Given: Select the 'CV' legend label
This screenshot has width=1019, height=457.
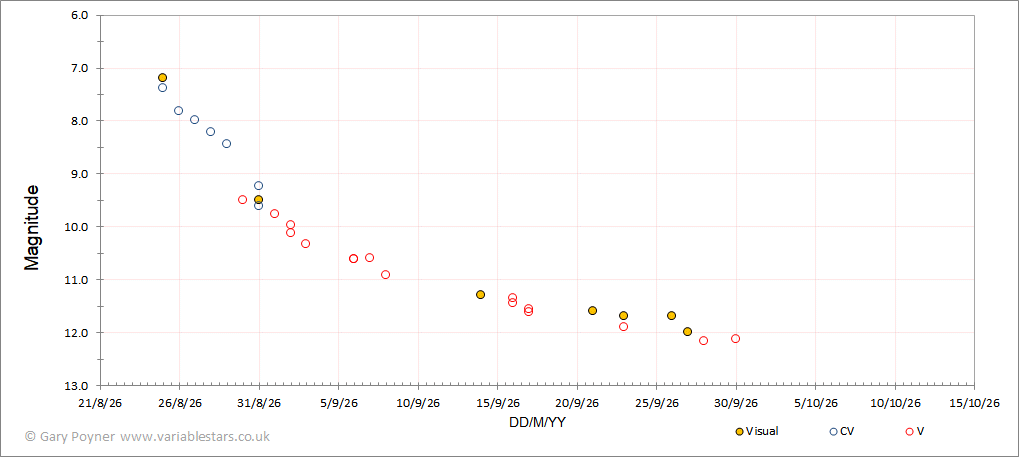Looking at the screenshot, I should [x=847, y=431].
